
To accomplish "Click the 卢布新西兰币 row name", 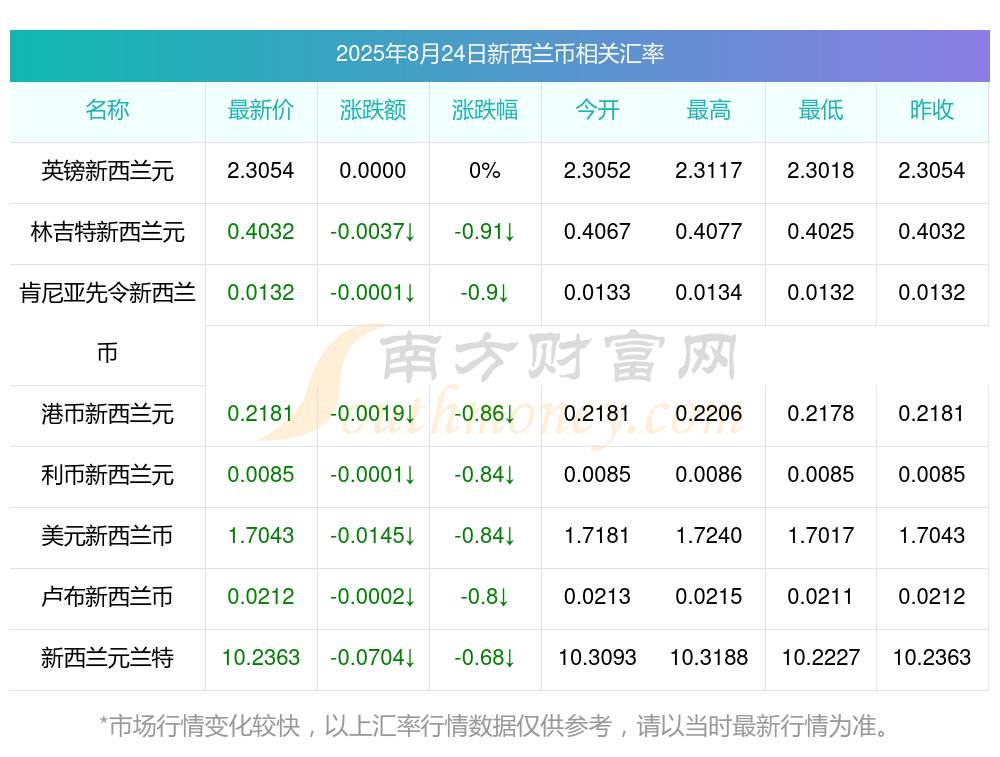I will (107, 597).
